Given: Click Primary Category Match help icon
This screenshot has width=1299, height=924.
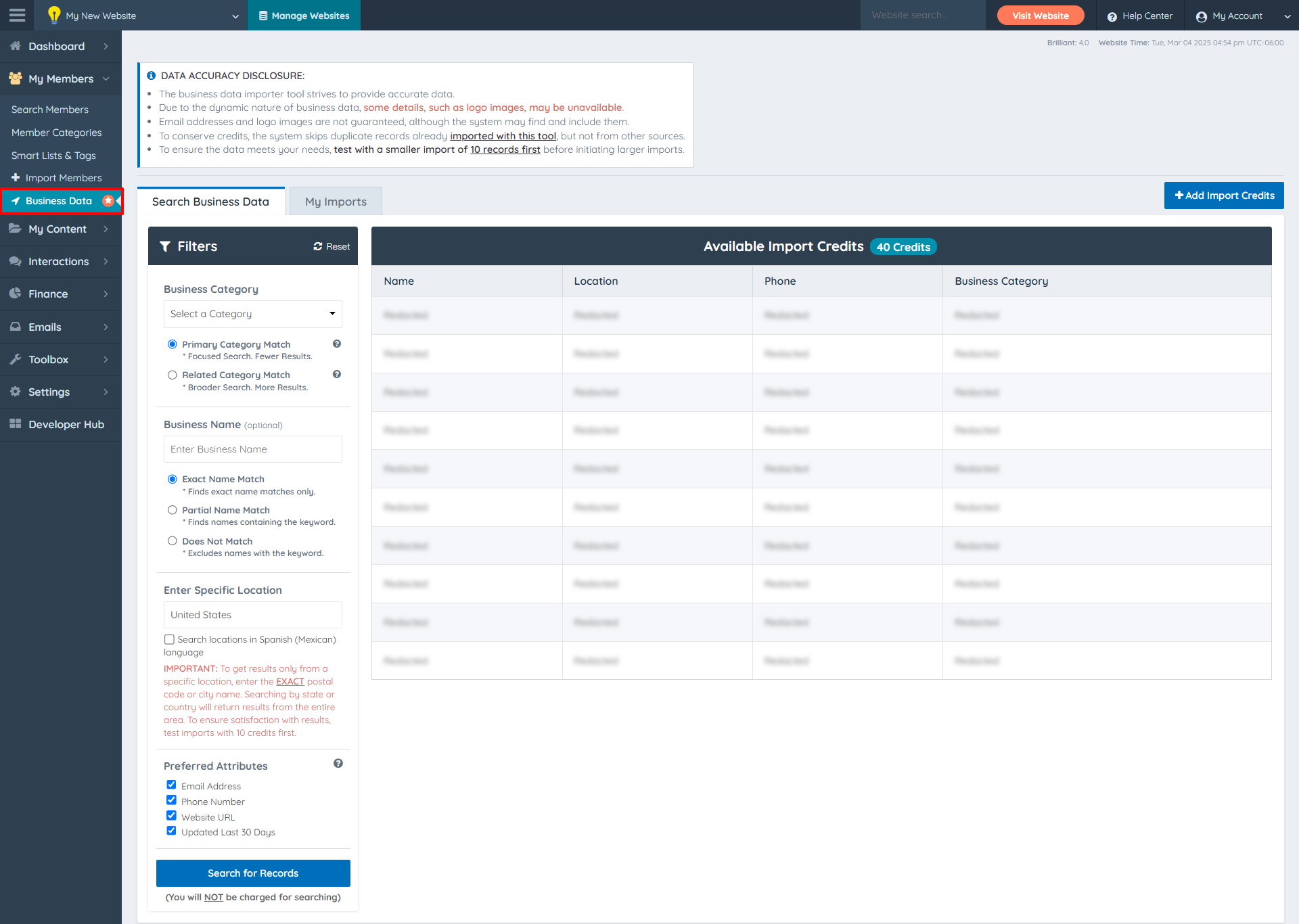Looking at the screenshot, I should click(337, 344).
